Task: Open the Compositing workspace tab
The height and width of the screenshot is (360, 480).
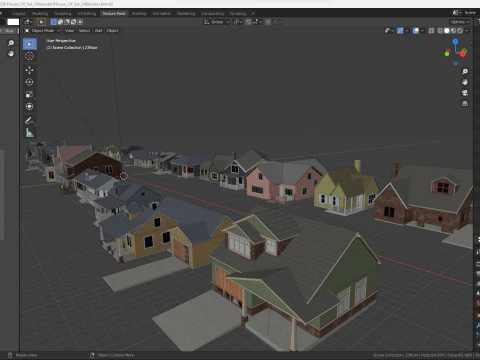Action: click(x=213, y=14)
